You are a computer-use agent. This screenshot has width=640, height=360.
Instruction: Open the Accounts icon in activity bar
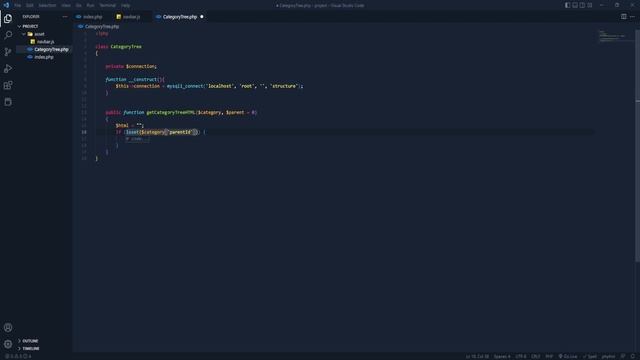point(8,327)
